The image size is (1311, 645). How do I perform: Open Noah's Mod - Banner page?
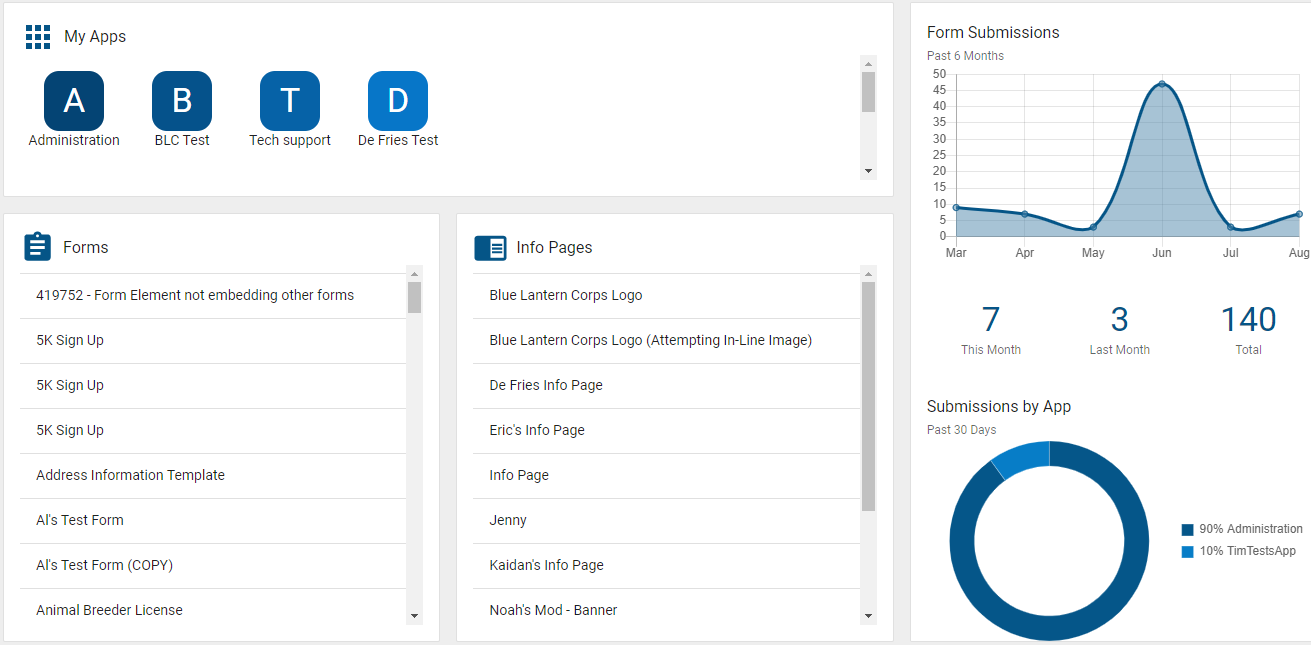click(666, 610)
